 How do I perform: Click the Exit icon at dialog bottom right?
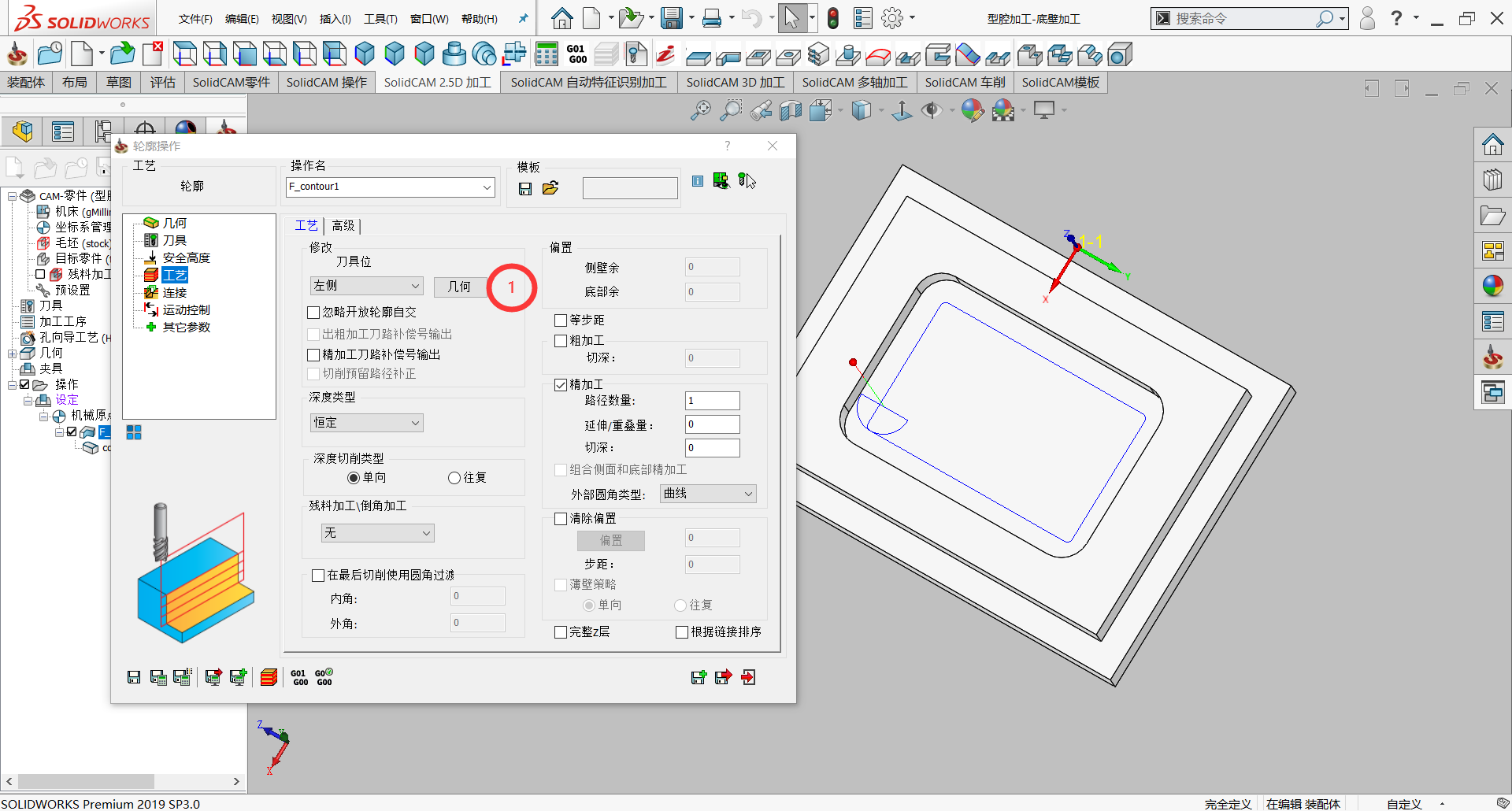coord(748,677)
